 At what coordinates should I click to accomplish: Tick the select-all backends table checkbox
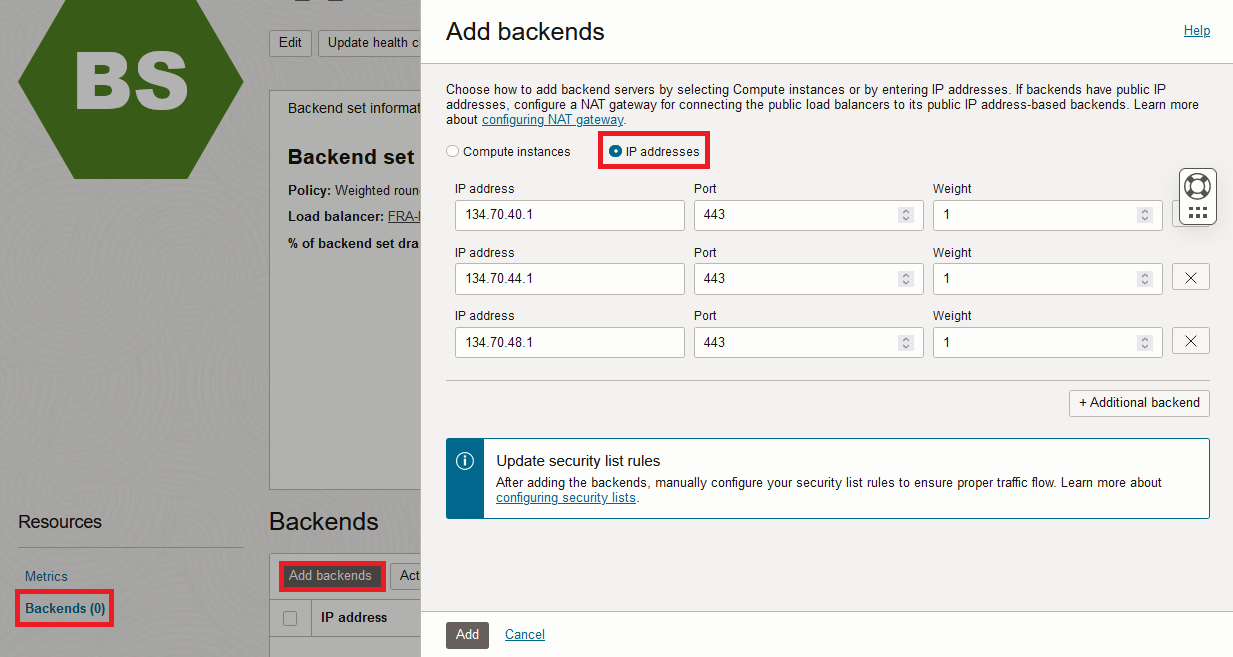tap(290, 618)
